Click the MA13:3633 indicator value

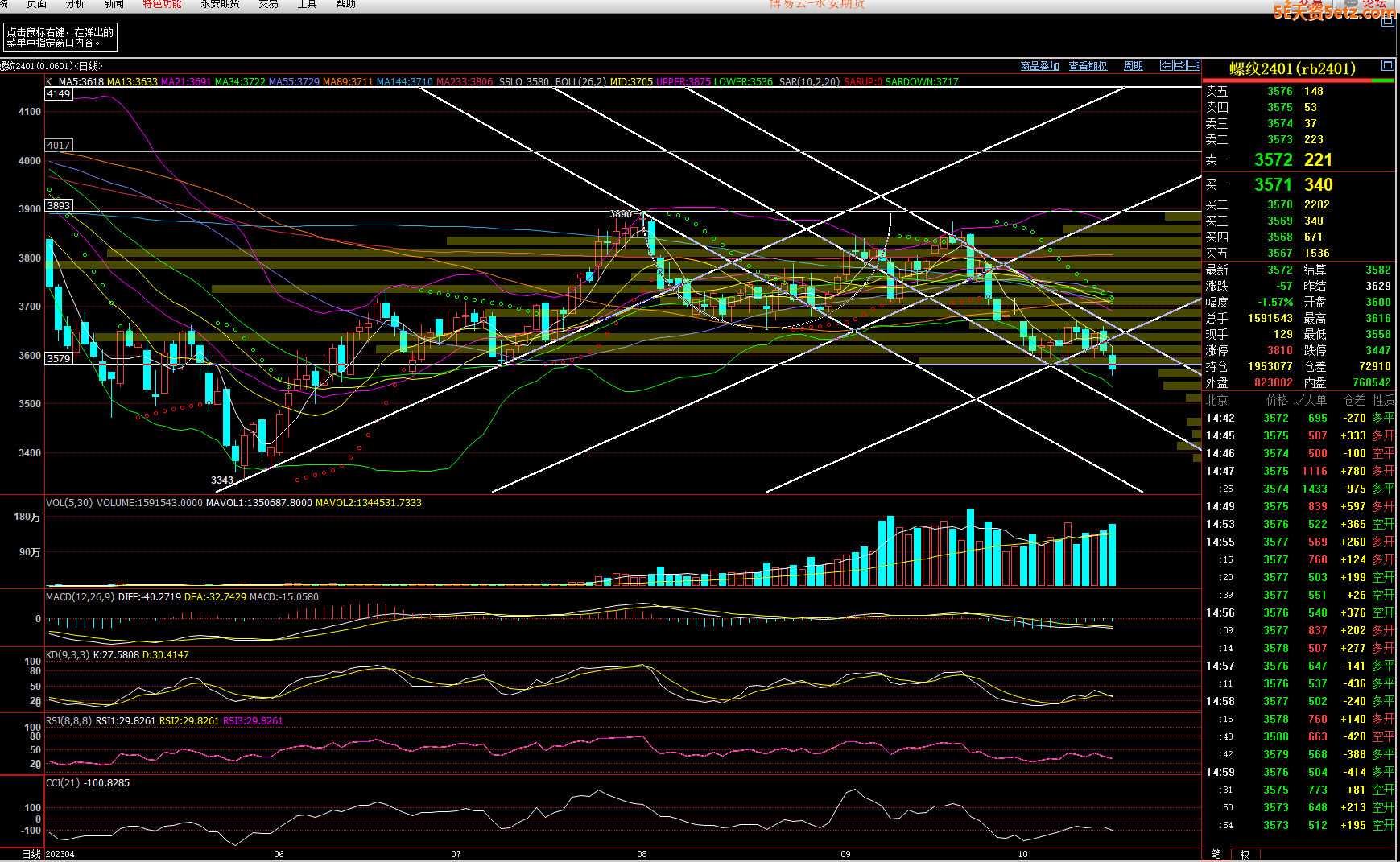[x=132, y=82]
